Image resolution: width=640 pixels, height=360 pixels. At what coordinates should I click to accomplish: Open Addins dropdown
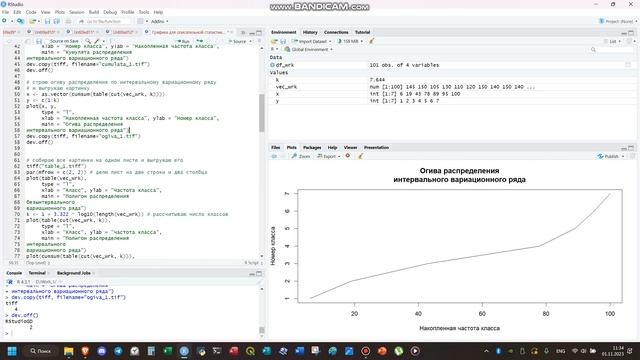pos(160,21)
